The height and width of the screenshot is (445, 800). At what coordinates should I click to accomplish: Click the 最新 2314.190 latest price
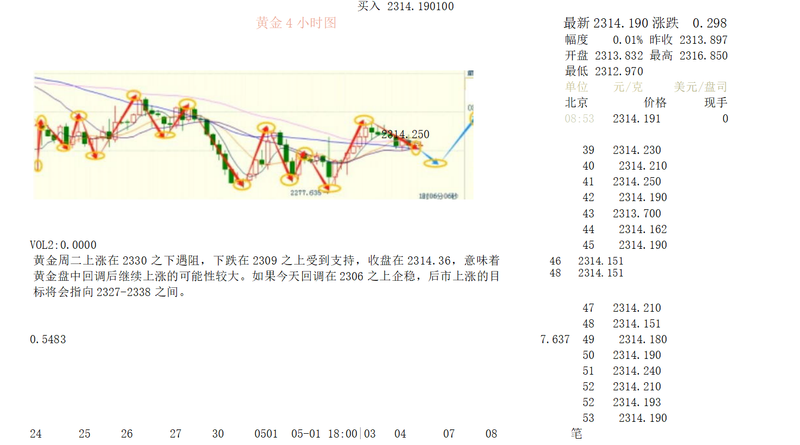click(x=606, y=23)
